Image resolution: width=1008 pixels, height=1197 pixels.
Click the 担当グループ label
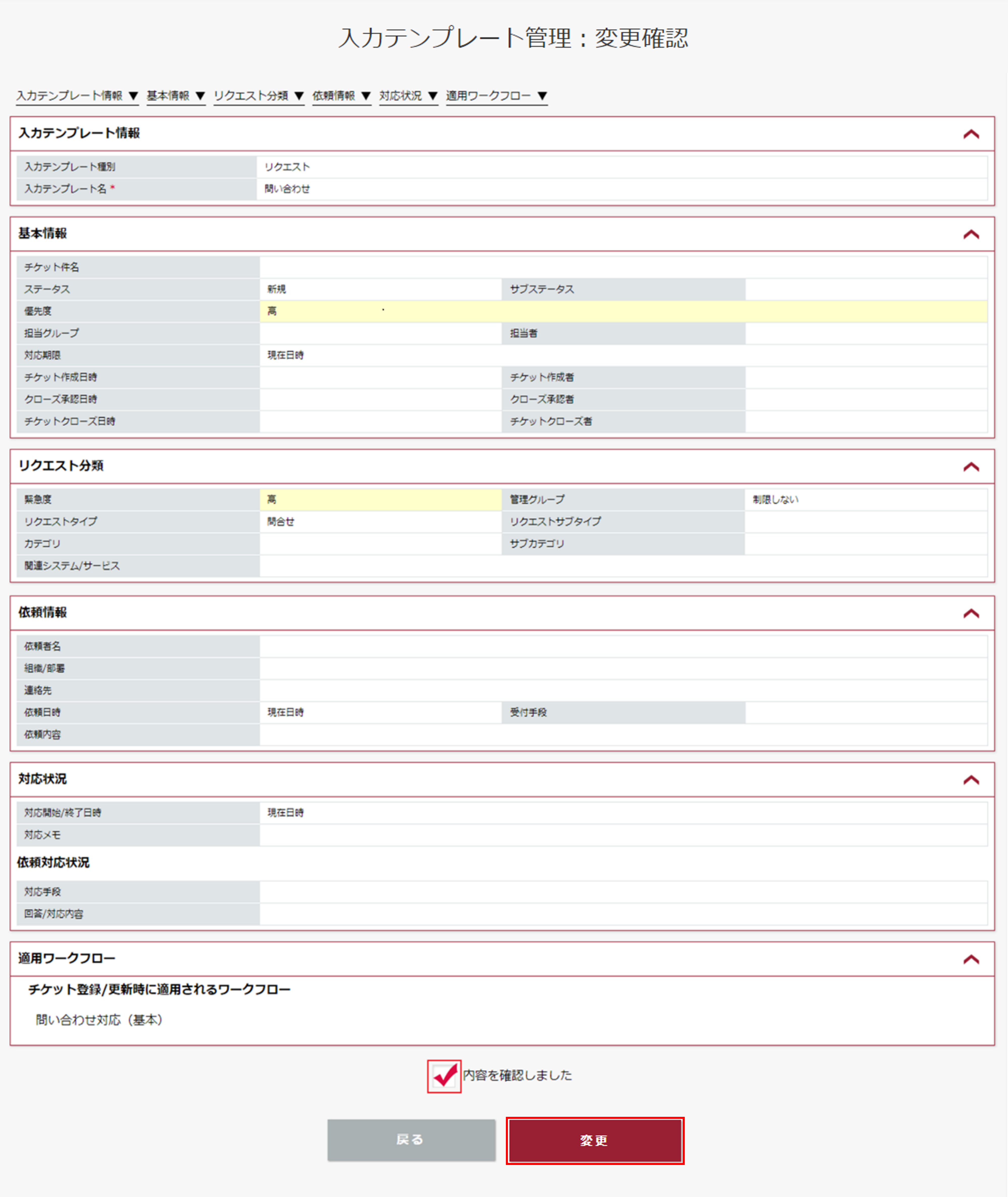(51, 333)
